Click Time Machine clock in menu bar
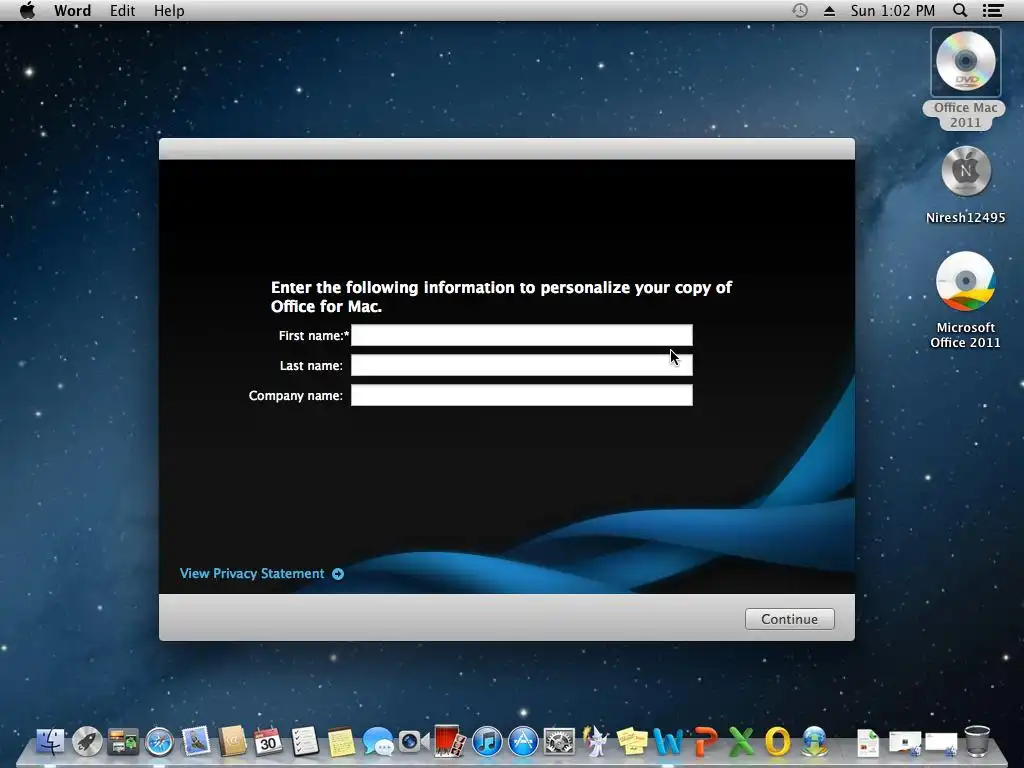The height and width of the screenshot is (768, 1024). [x=800, y=10]
